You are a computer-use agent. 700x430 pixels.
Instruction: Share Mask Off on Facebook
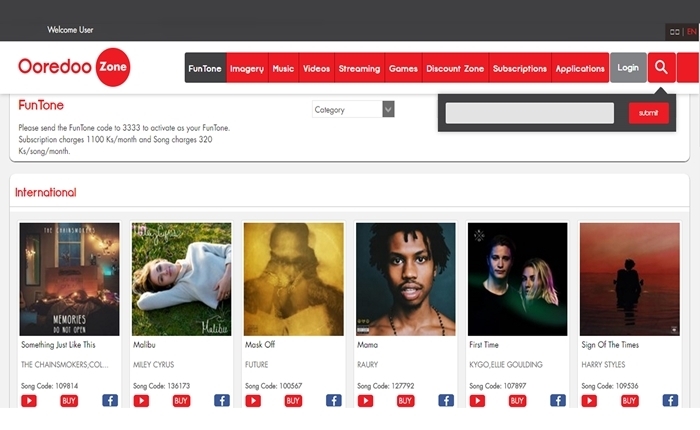tap(334, 401)
